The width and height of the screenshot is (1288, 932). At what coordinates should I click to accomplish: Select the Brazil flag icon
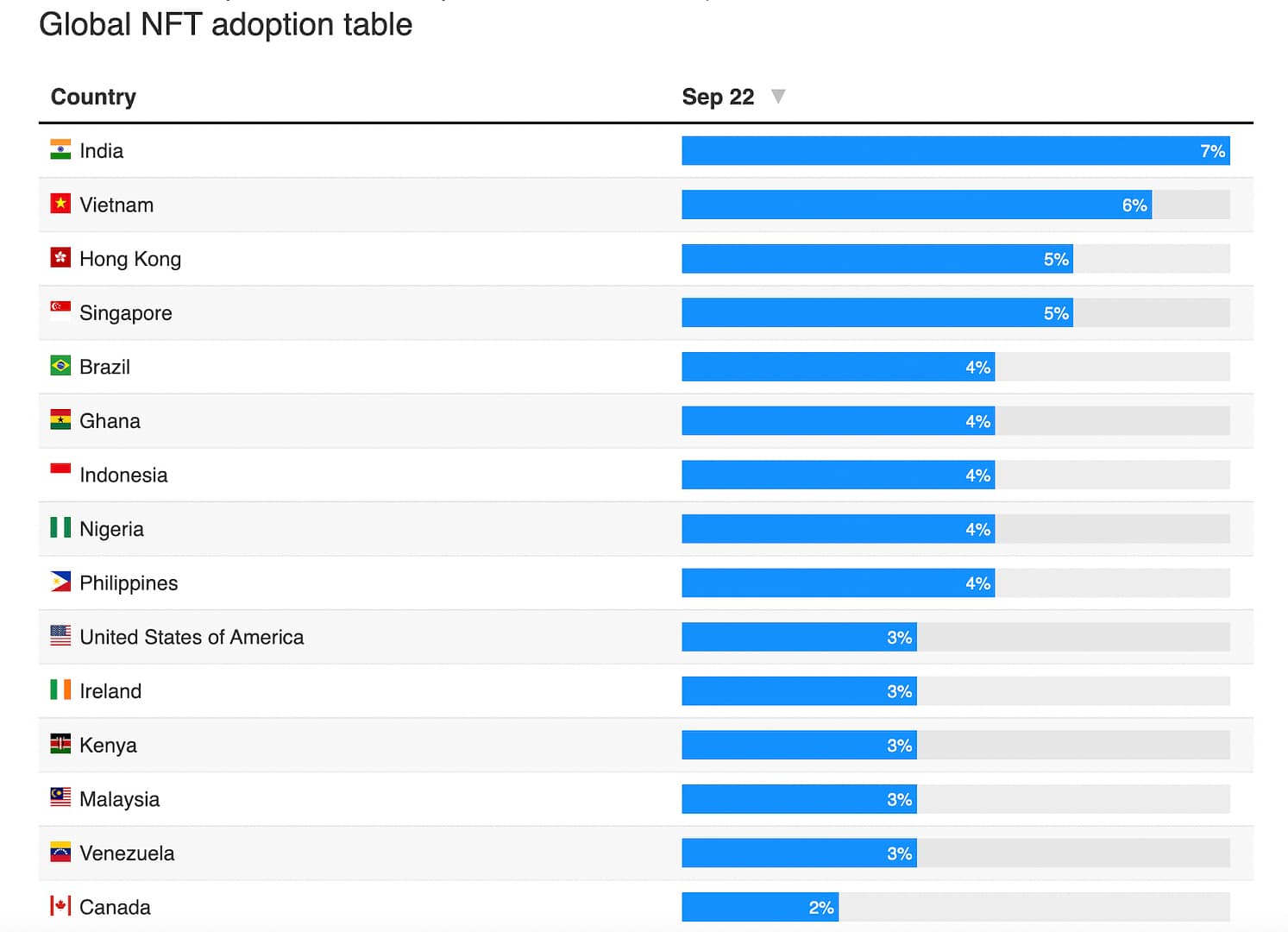[x=60, y=366]
